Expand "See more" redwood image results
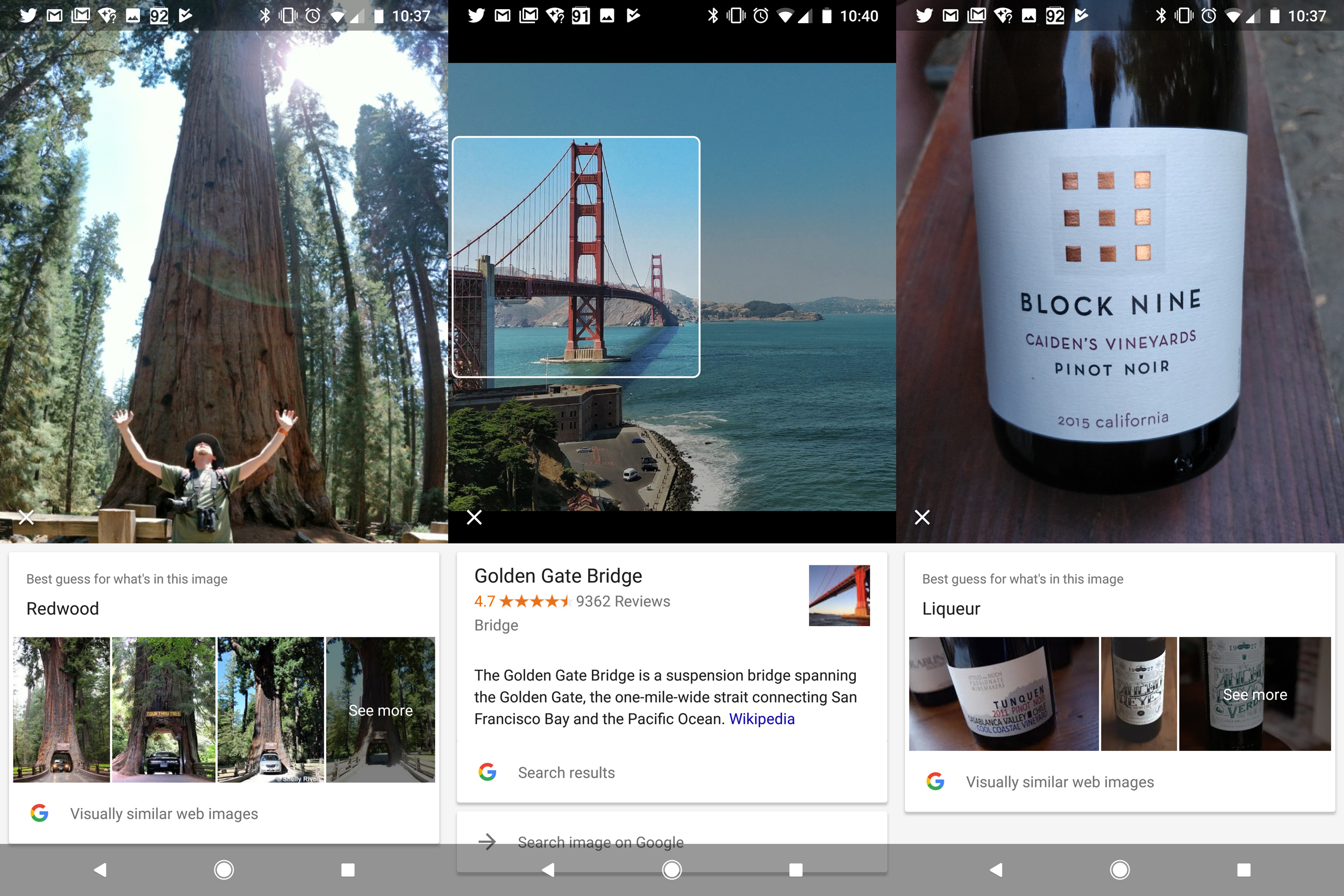This screenshot has width=1344, height=896. 380,709
